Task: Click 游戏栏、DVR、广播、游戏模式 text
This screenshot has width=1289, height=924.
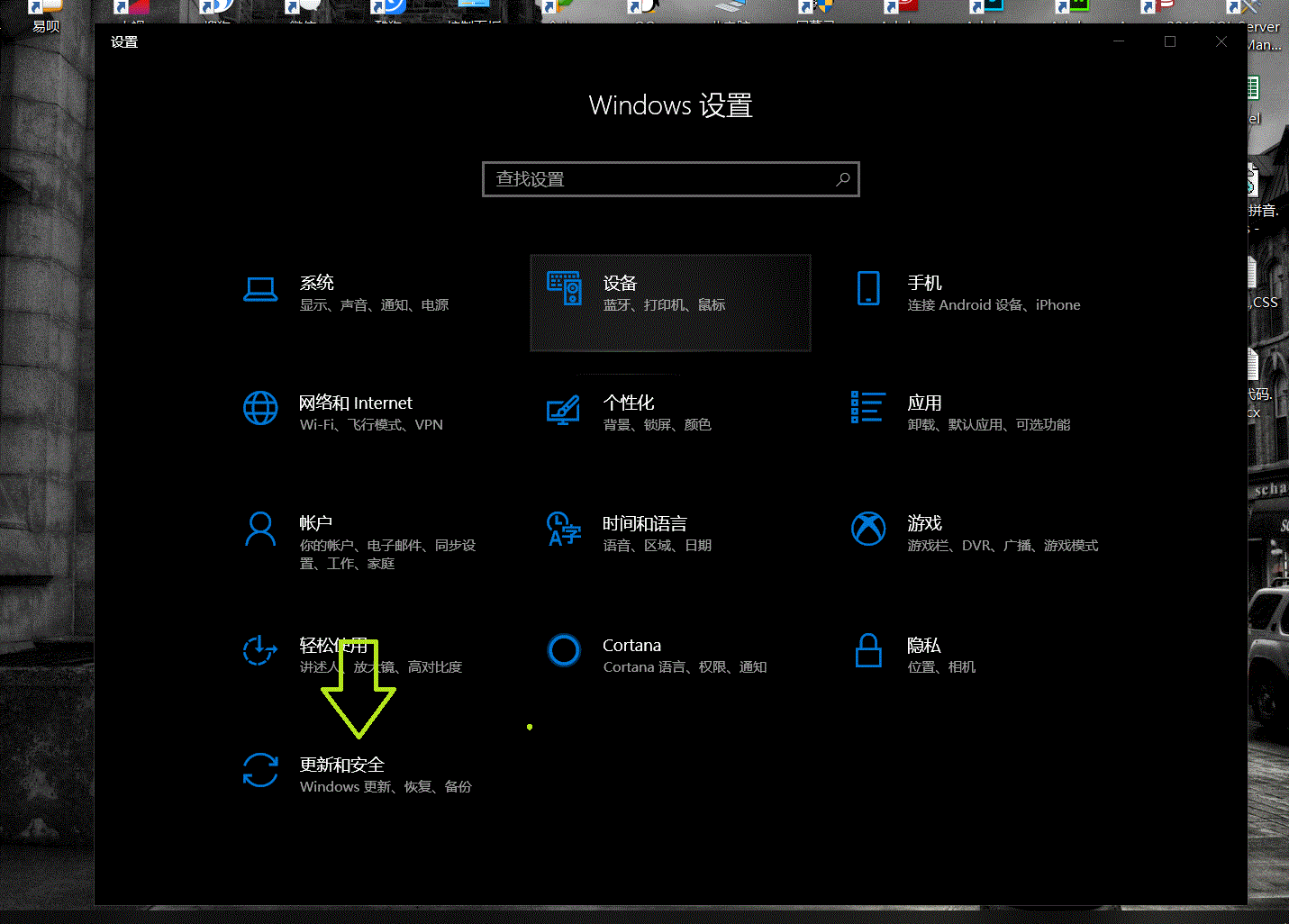Action: (x=1003, y=546)
